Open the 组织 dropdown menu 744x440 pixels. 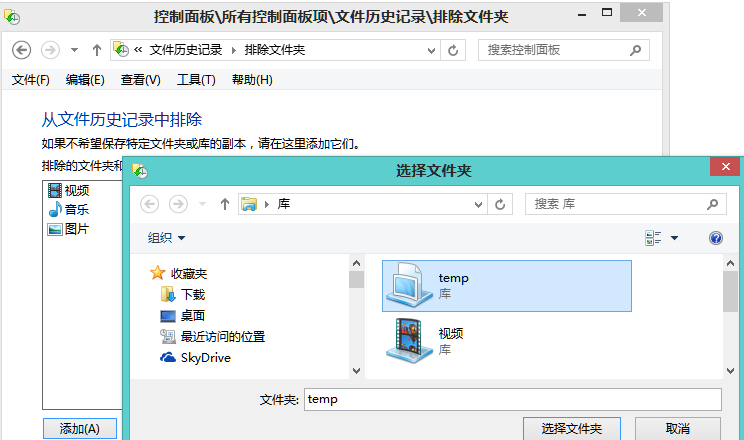166,237
